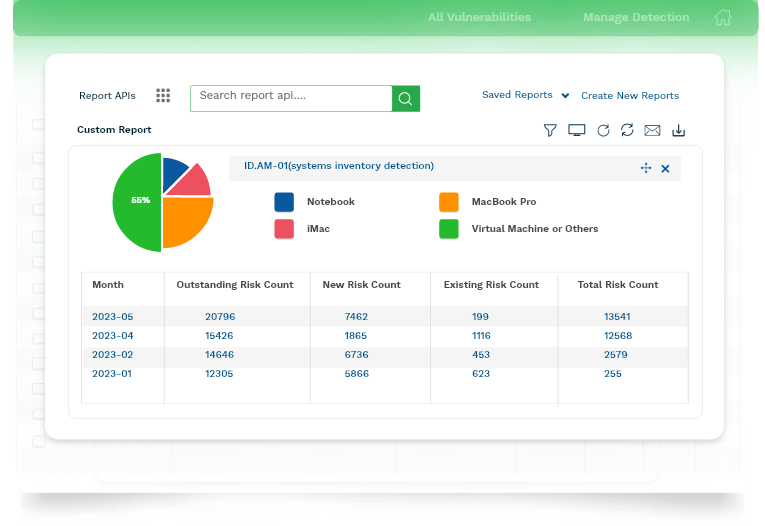The image size is (765, 526).
Task: Download the report using the download icon
Action: (679, 130)
